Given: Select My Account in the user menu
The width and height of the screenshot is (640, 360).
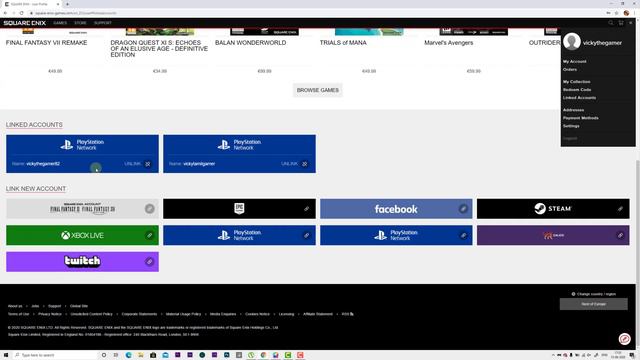Looking at the screenshot, I should click(574, 61).
